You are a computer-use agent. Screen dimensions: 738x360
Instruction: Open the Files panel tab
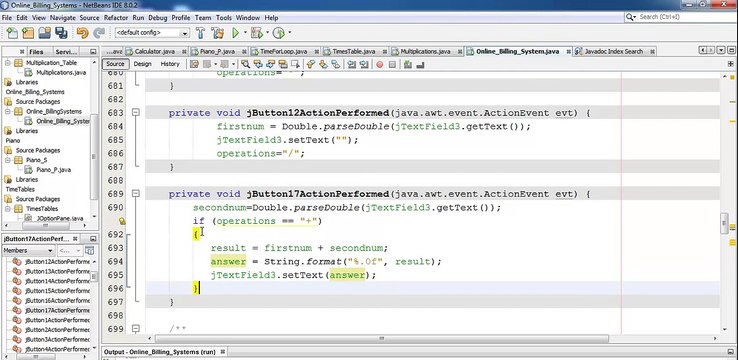tap(36, 52)
